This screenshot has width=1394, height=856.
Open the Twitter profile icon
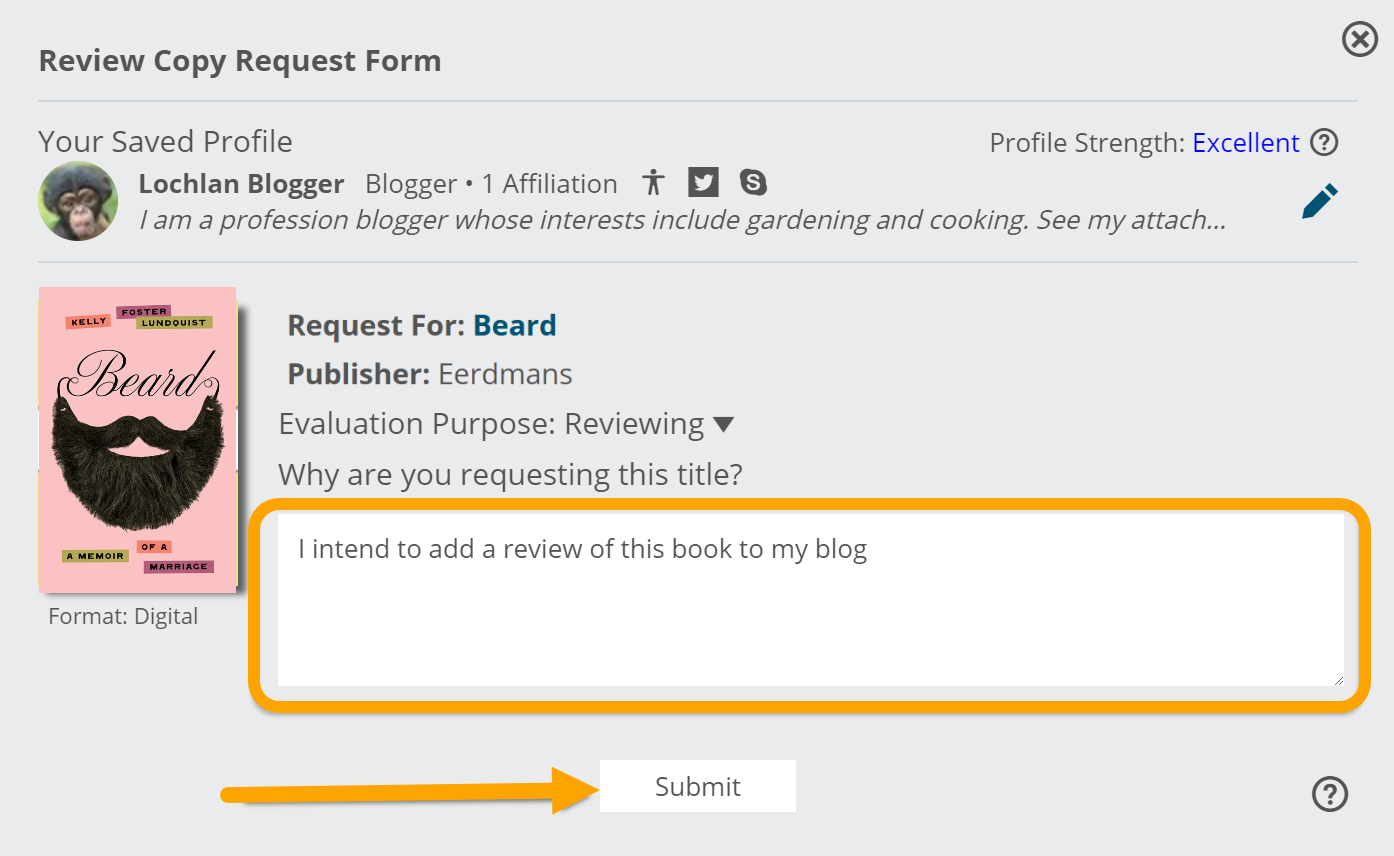pos(703,183)
